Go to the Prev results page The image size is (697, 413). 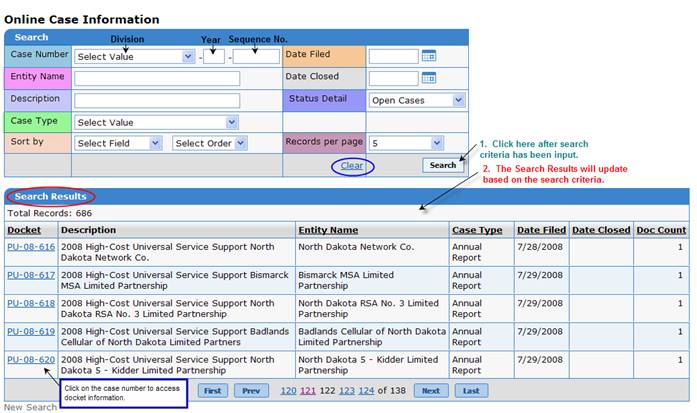point(251,391)
